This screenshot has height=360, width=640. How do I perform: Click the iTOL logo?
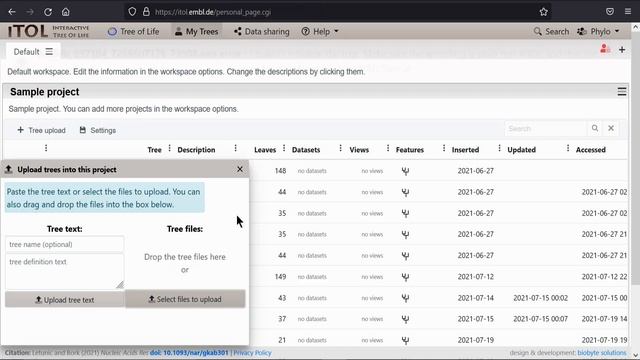click(x=48, y=31)
